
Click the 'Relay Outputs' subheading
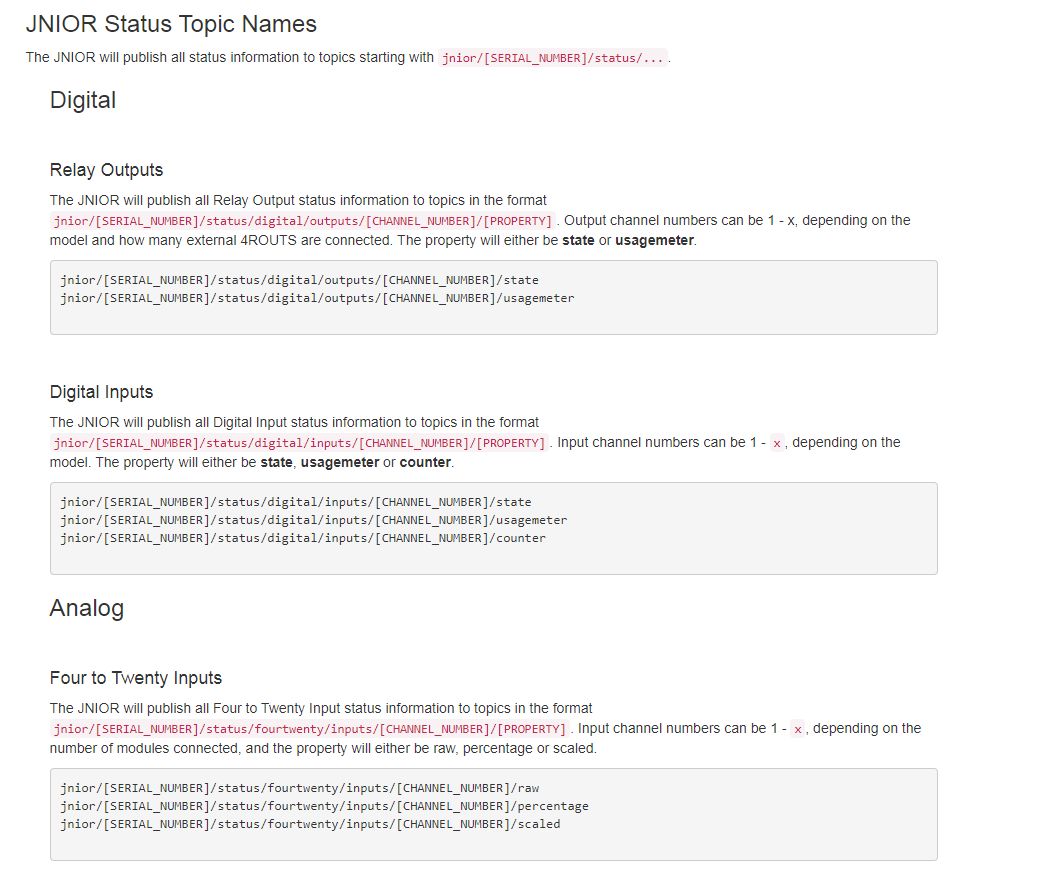[x=106, y=170]
